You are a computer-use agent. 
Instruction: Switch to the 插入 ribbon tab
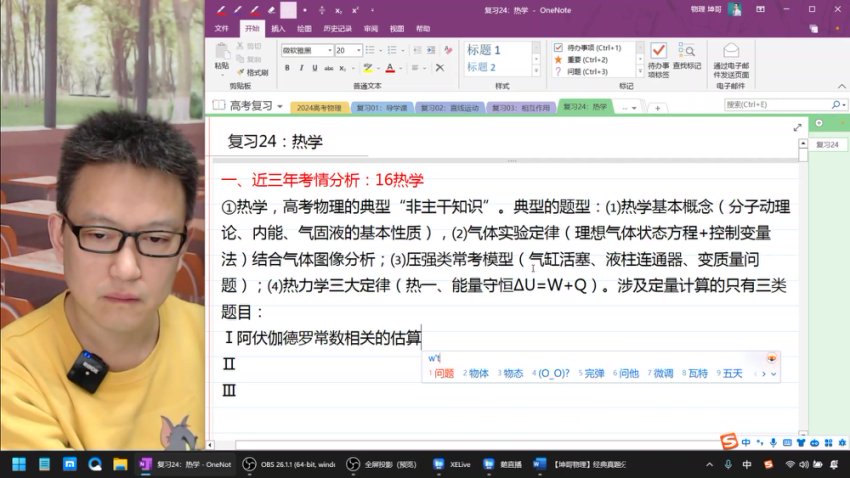278,29
